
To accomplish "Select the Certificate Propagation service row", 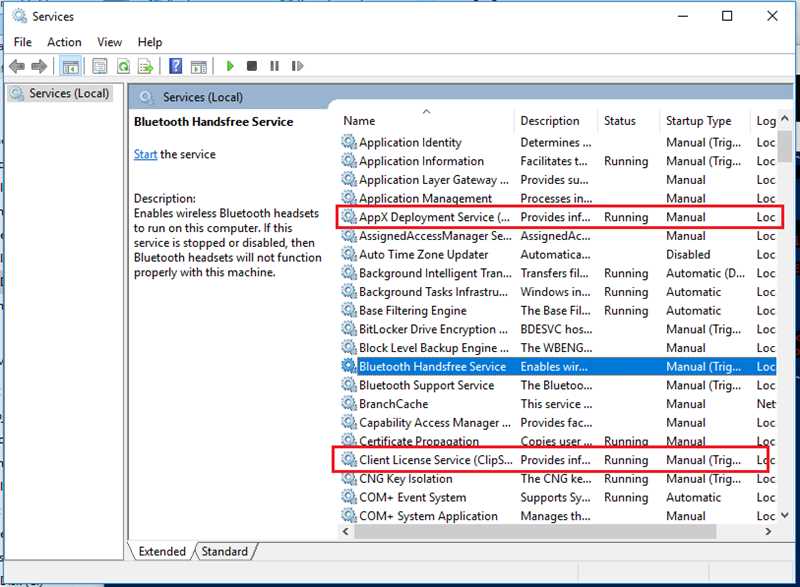I will [x=558, y=441].
